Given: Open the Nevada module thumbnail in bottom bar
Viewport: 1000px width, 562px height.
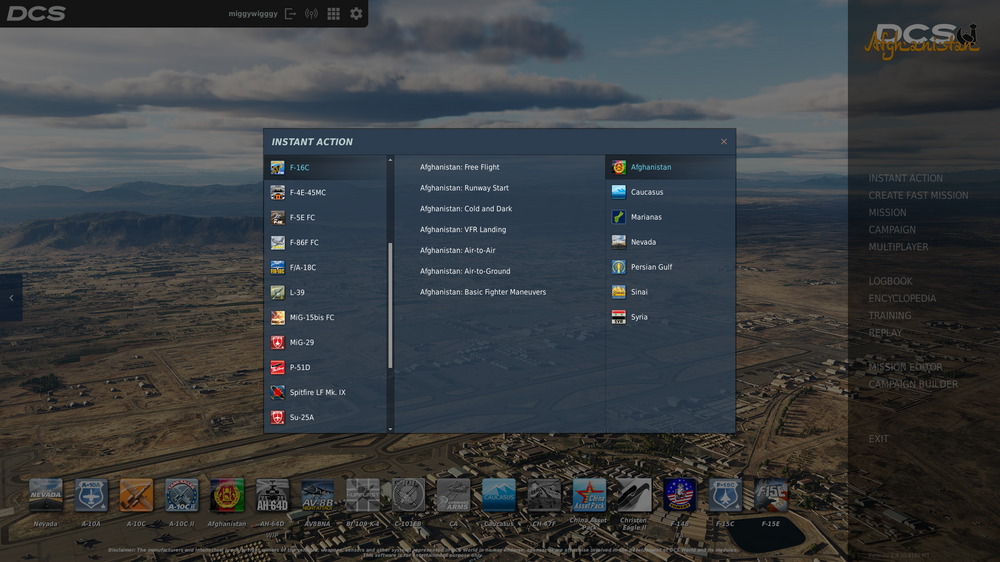Looking at the screenshot, I should (45, 495).
